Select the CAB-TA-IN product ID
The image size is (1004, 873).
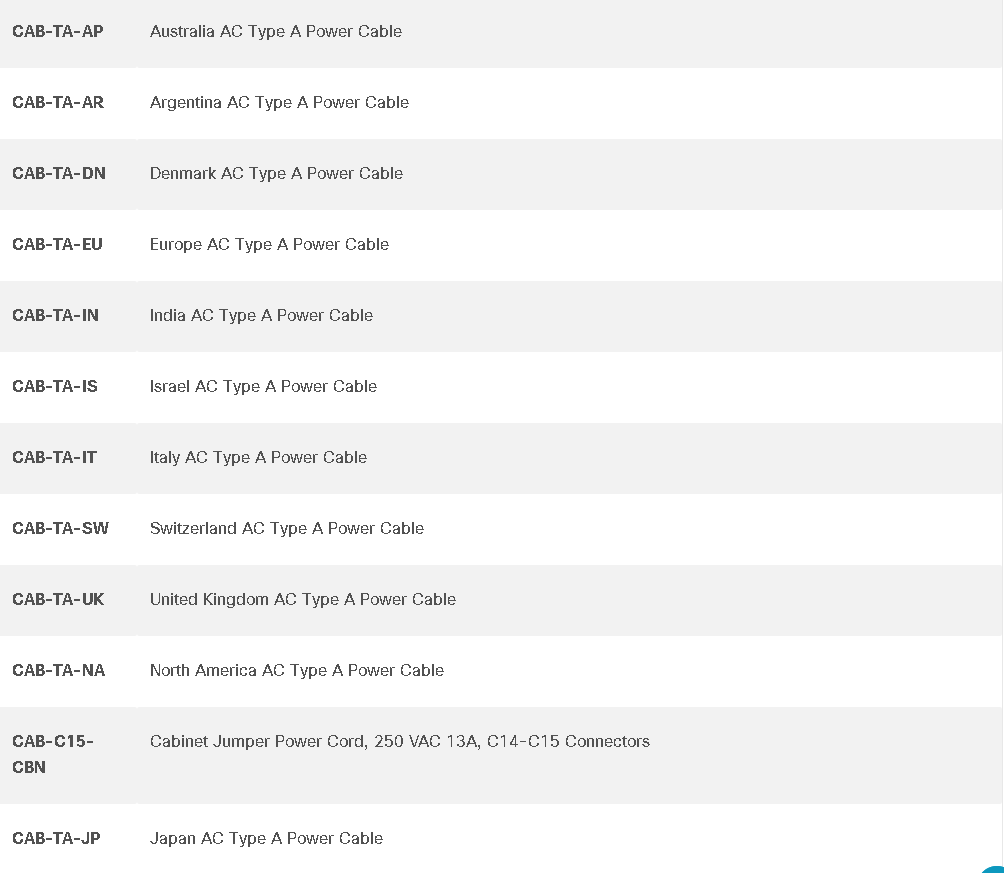coord(56,316)
